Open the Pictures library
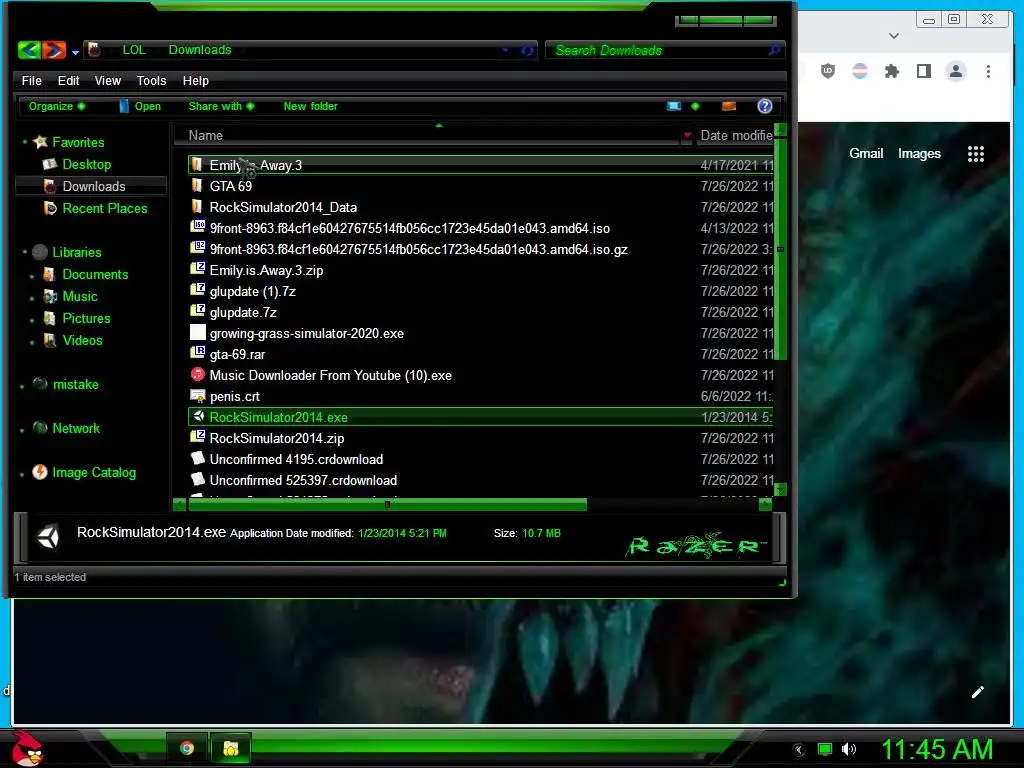1024x768 pixels. (x=86, y=318)
